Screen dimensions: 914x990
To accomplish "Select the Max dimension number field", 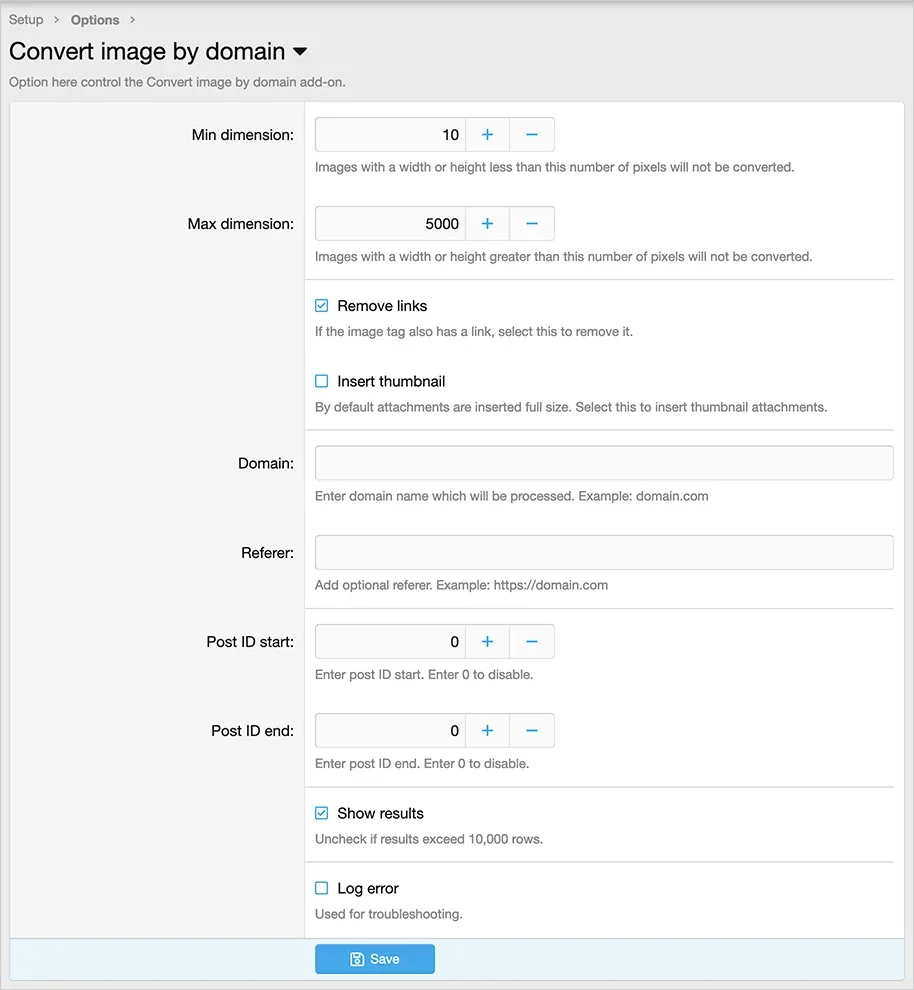I will pos(391,224).
